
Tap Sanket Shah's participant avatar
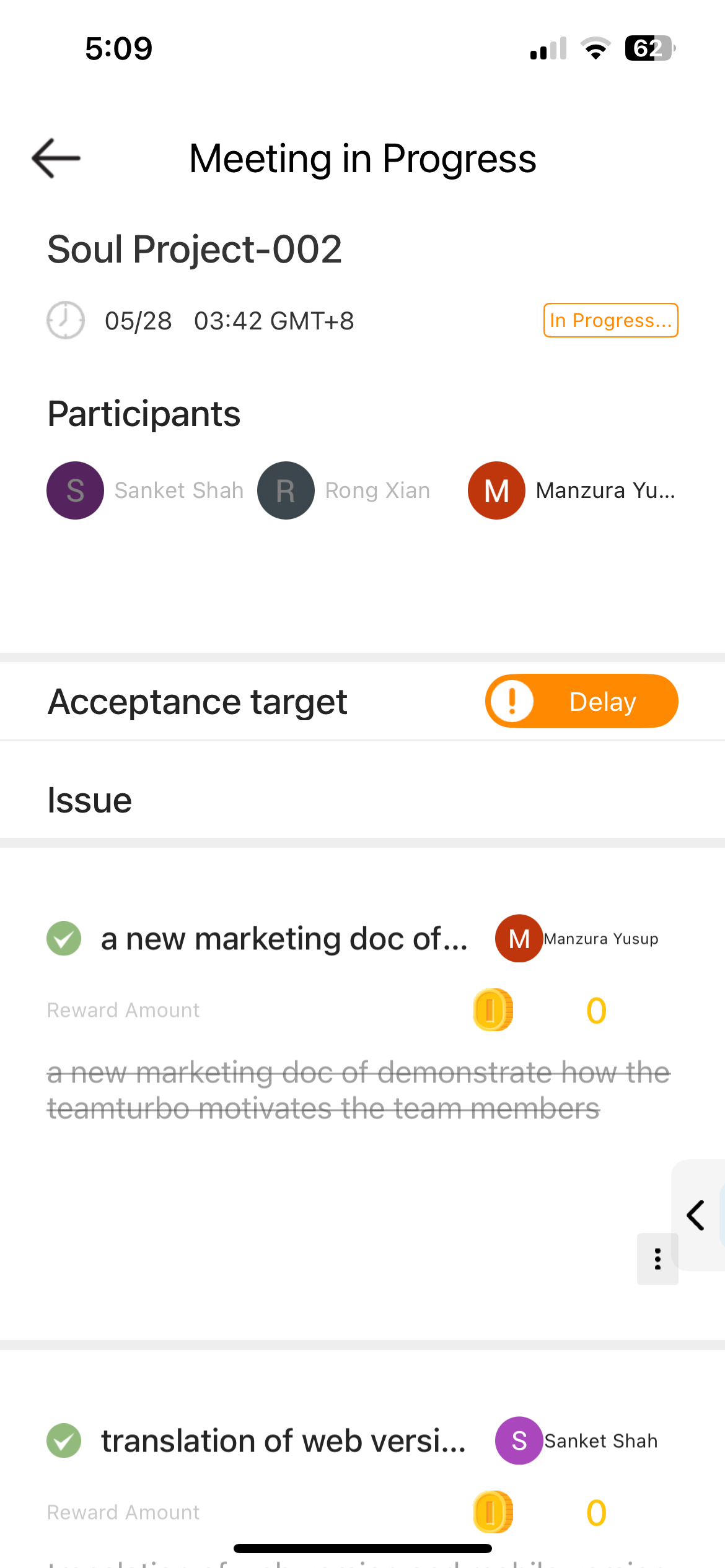pyautogui.click(x=75, y=490)
